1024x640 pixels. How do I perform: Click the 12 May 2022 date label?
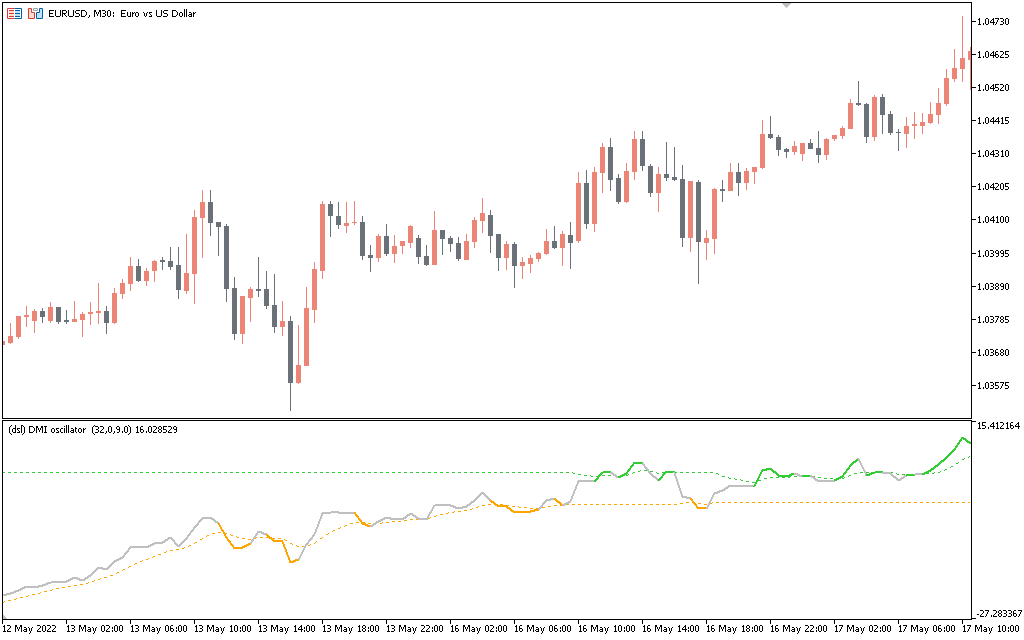32,629
